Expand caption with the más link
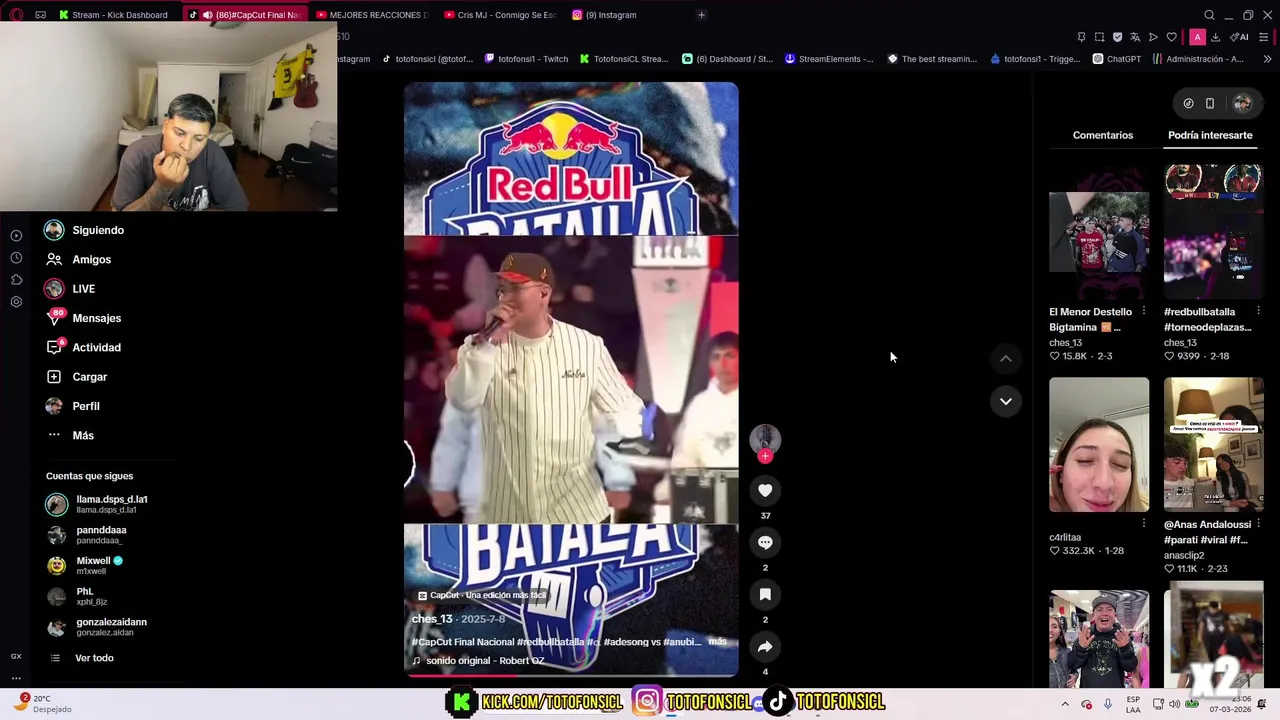The width and height of the screenshot is (1280, 720). (717, 641)
